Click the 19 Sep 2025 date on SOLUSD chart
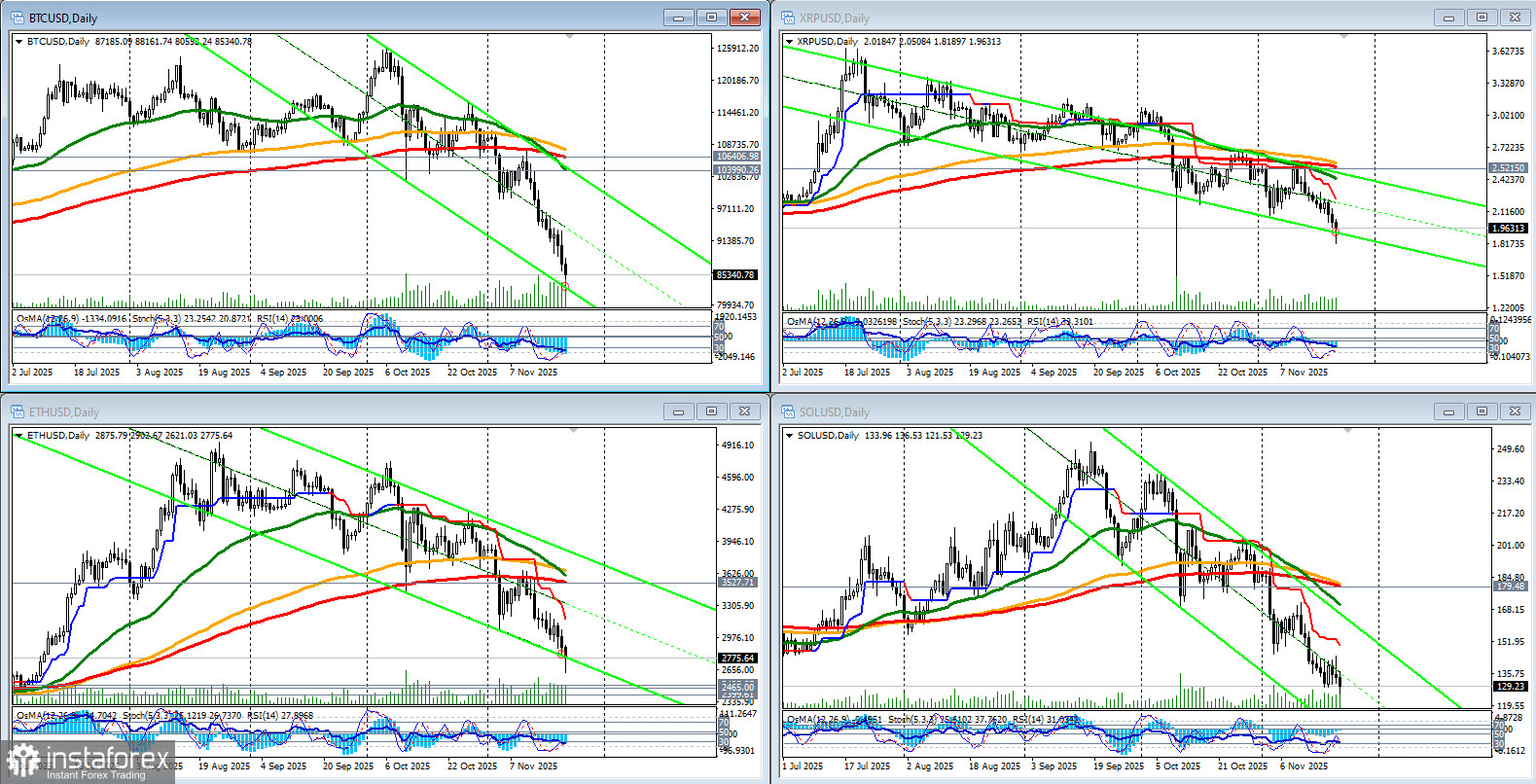The image size is (1536, 784). (1118, 766)
